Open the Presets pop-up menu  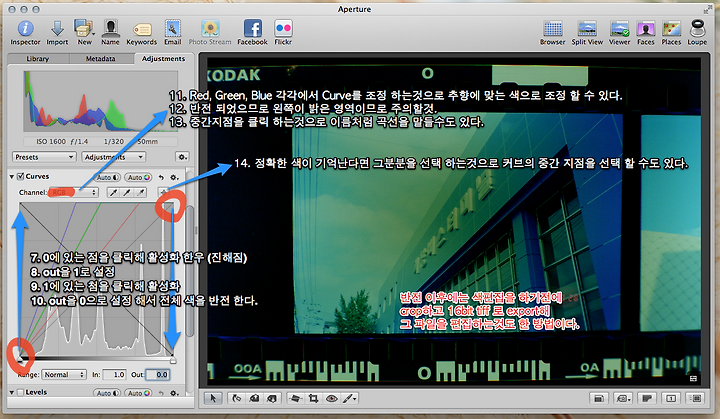tap(44, 157)
